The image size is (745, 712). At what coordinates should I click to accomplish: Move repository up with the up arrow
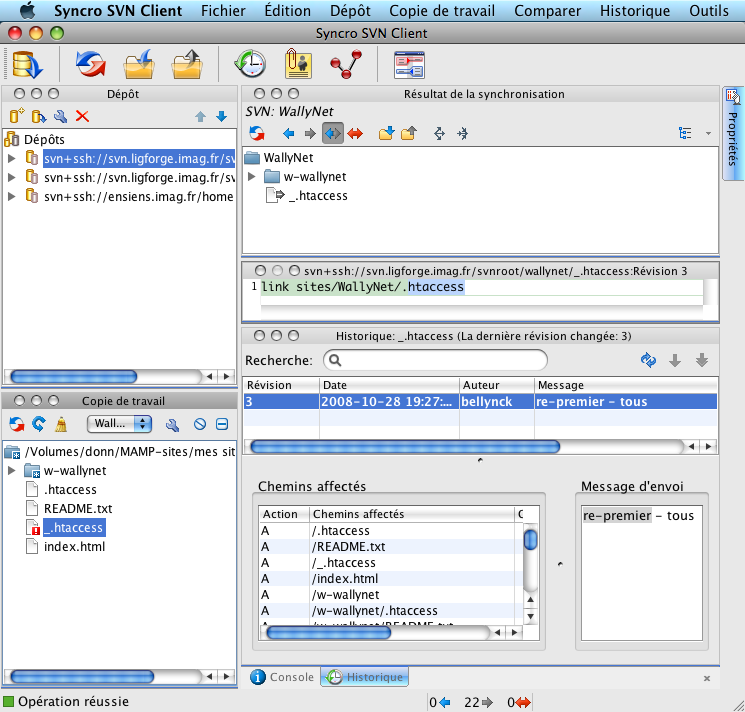[x=201, y=116]
